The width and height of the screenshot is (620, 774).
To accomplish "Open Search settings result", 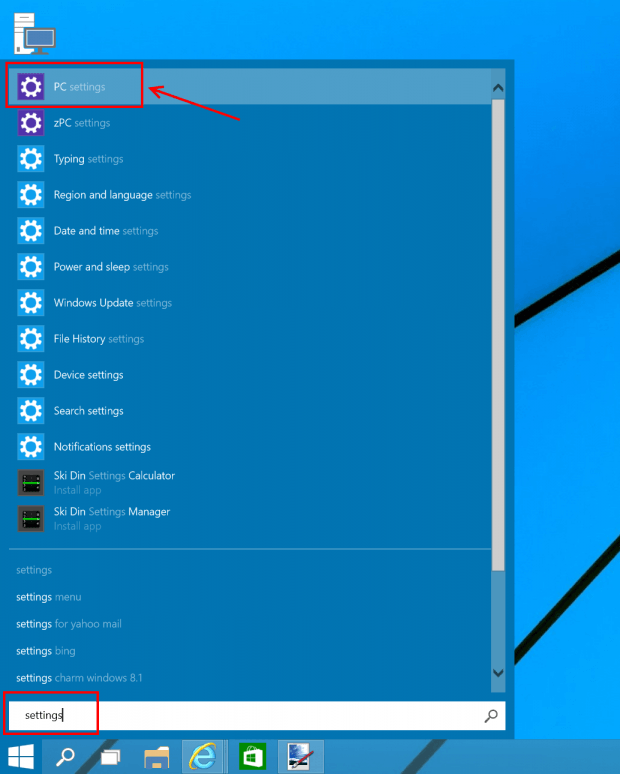I will coord(250,411).
